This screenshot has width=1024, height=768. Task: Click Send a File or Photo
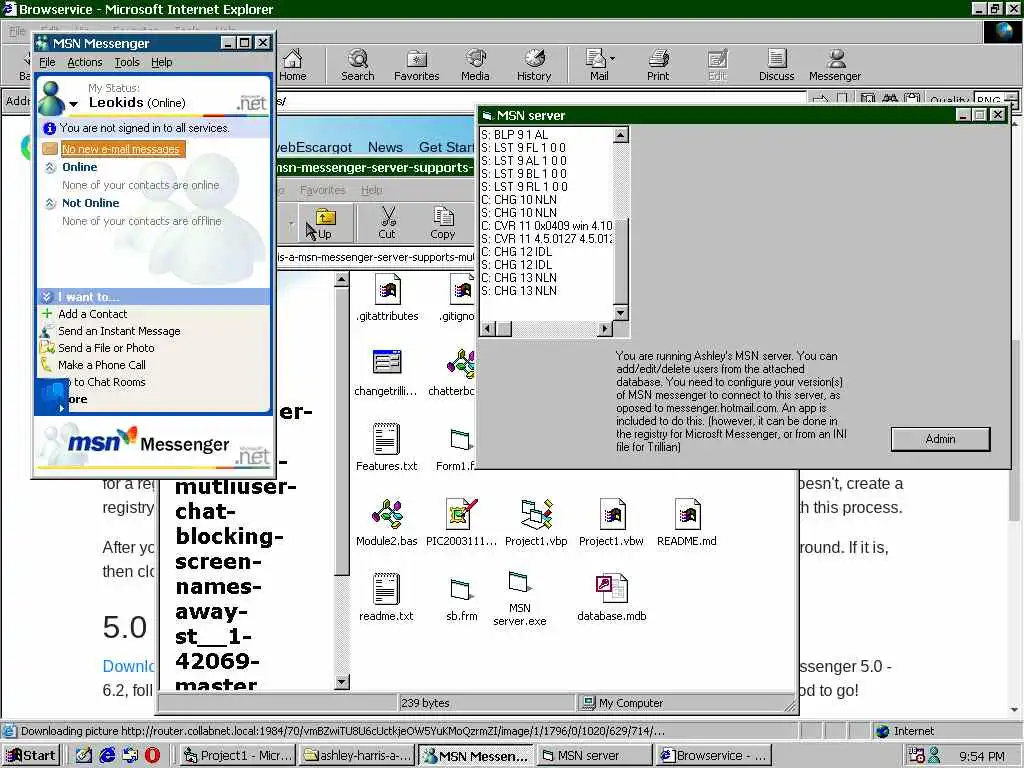(x=106, y=348)
